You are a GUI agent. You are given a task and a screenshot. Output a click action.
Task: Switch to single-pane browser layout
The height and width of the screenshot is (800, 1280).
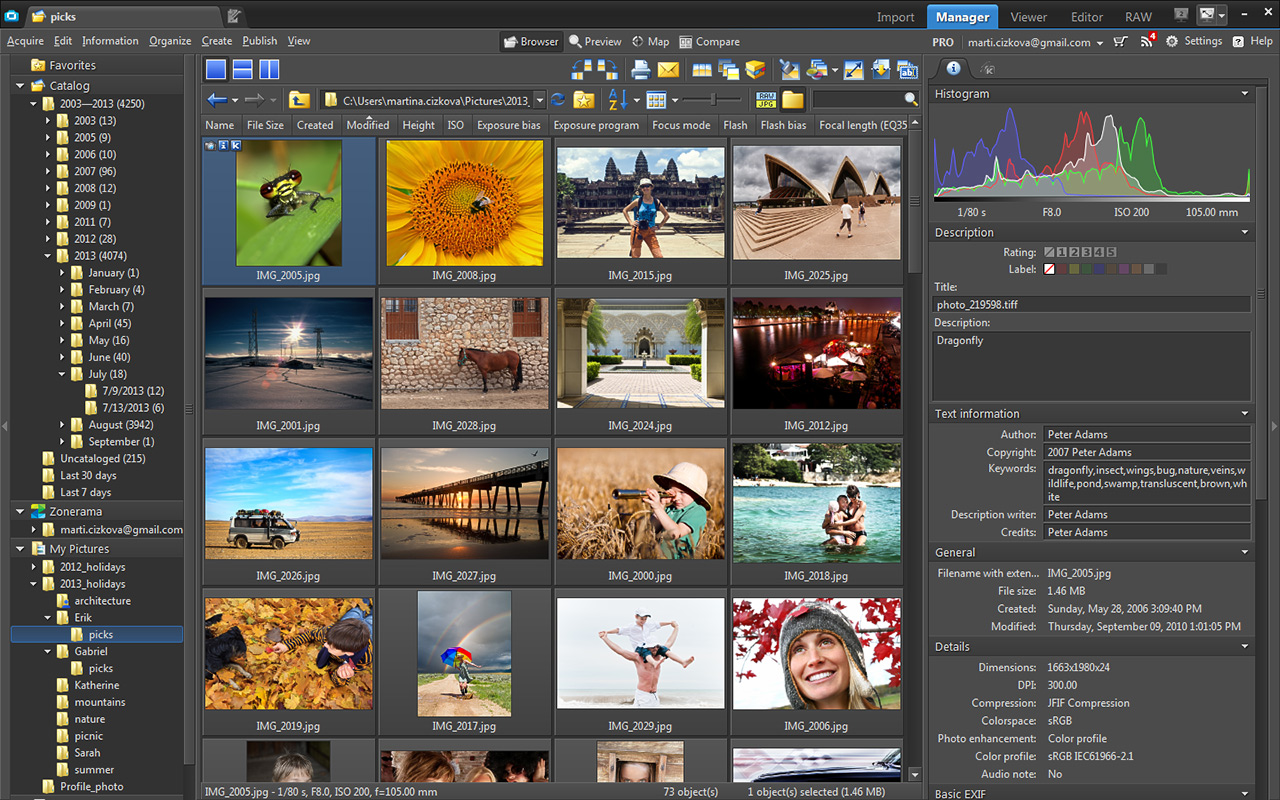click(216, 69)
